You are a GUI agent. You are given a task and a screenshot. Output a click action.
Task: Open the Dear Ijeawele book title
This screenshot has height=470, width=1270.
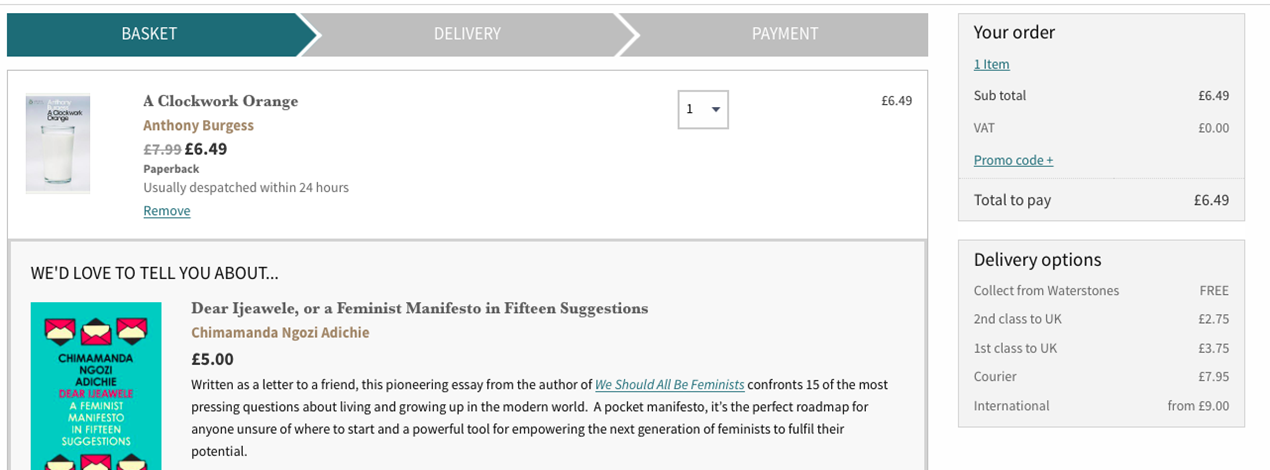419,308
